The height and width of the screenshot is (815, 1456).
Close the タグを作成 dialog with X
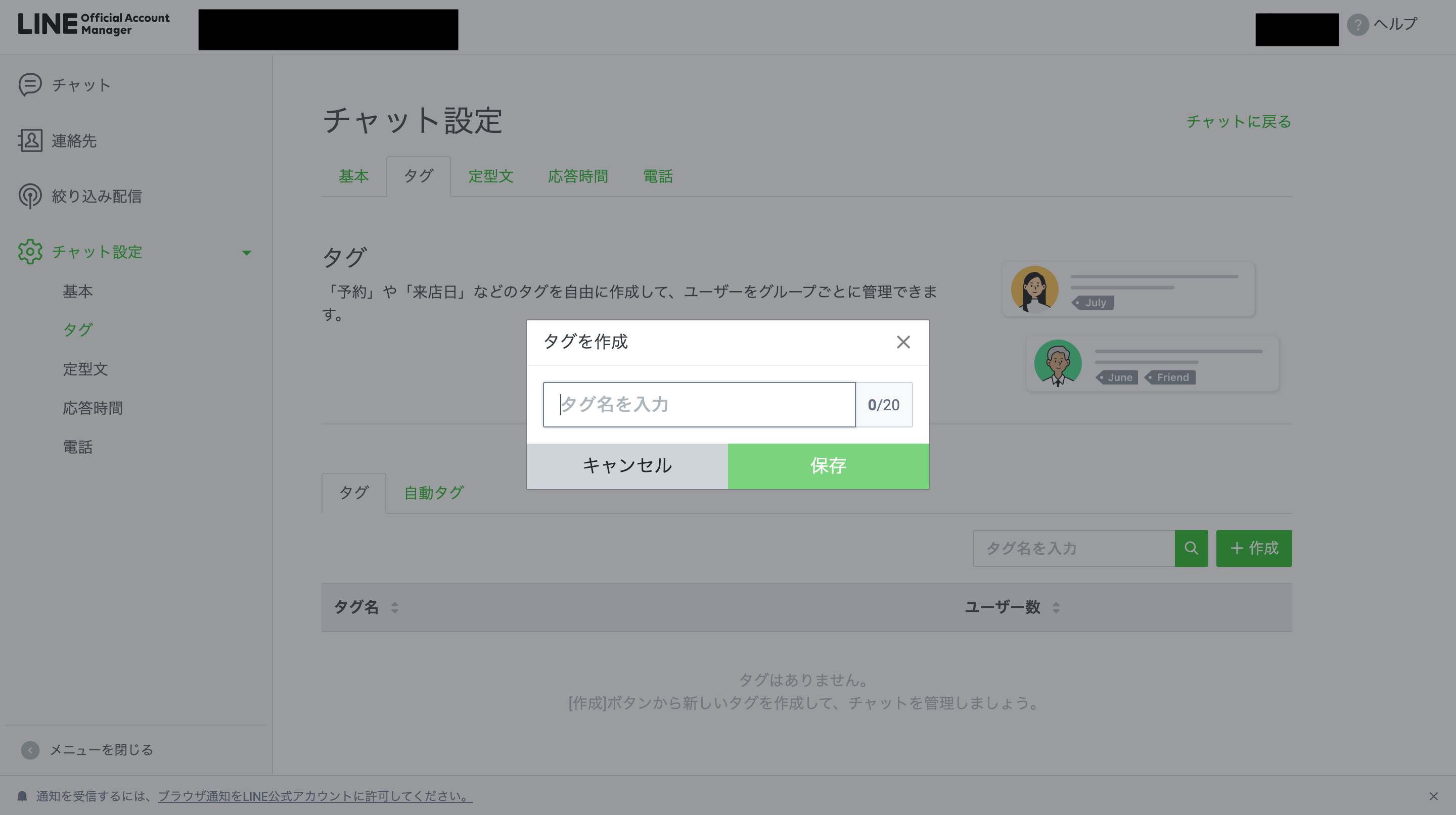[x=902, y=342]
